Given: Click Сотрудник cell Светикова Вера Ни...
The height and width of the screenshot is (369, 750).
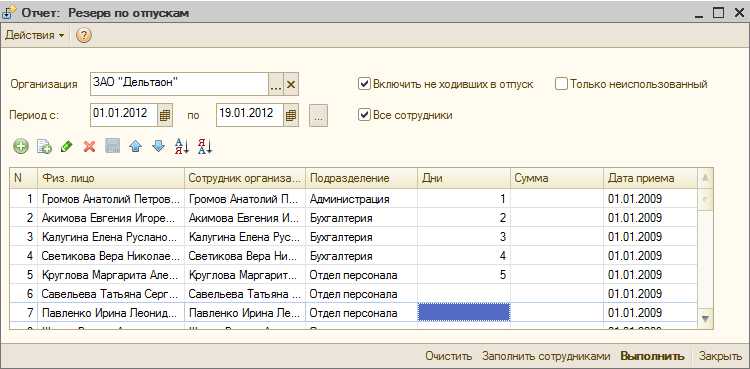Looking at the screenshot, I should coord(245,256).
